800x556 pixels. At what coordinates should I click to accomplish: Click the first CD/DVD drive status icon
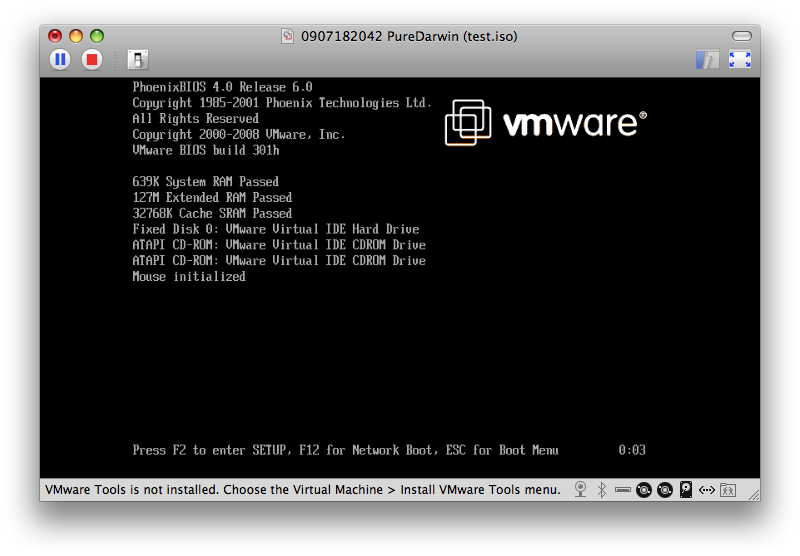click(x=644, y=490)
